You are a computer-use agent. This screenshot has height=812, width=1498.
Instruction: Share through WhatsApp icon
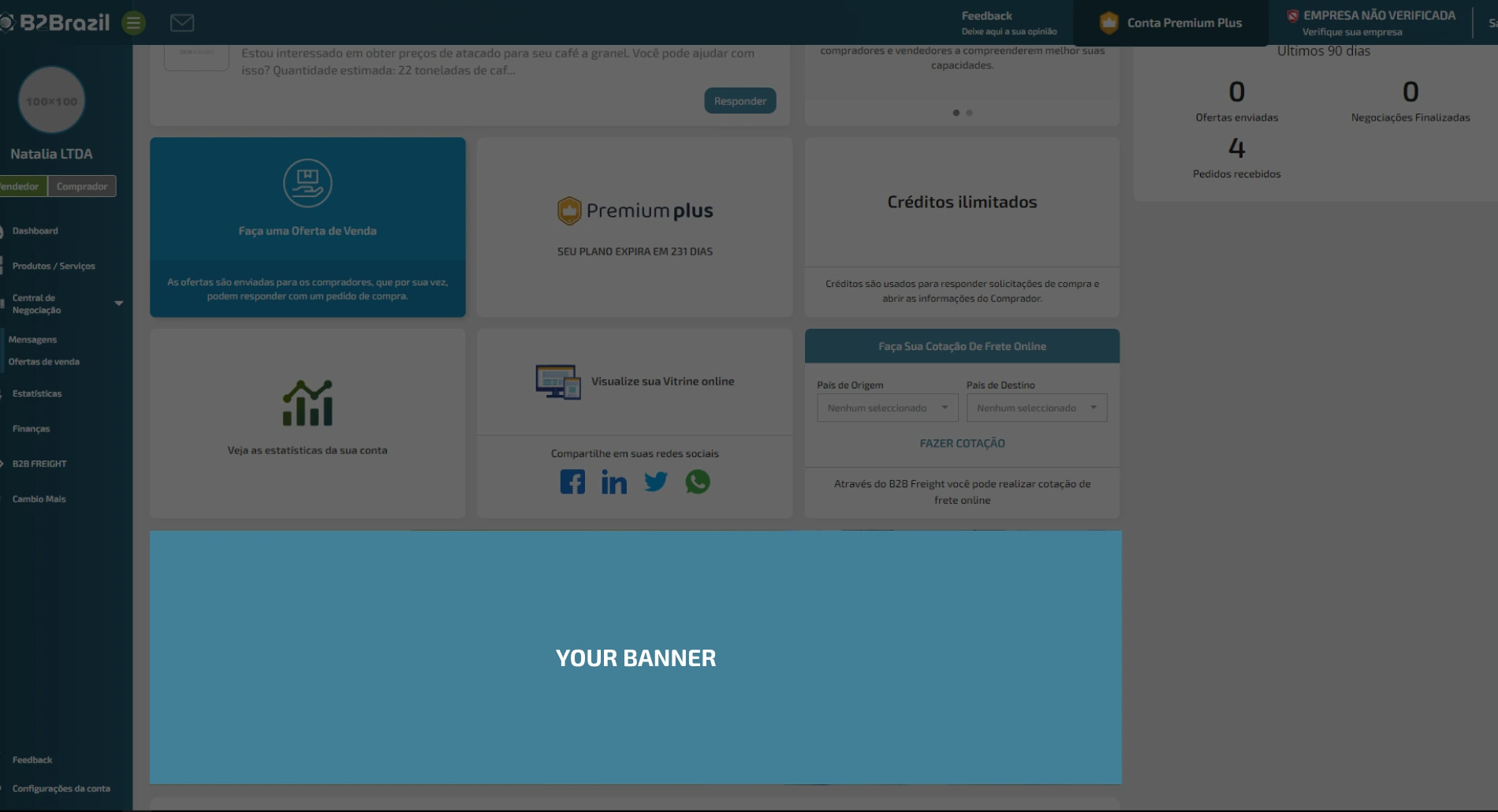[698, 482]
